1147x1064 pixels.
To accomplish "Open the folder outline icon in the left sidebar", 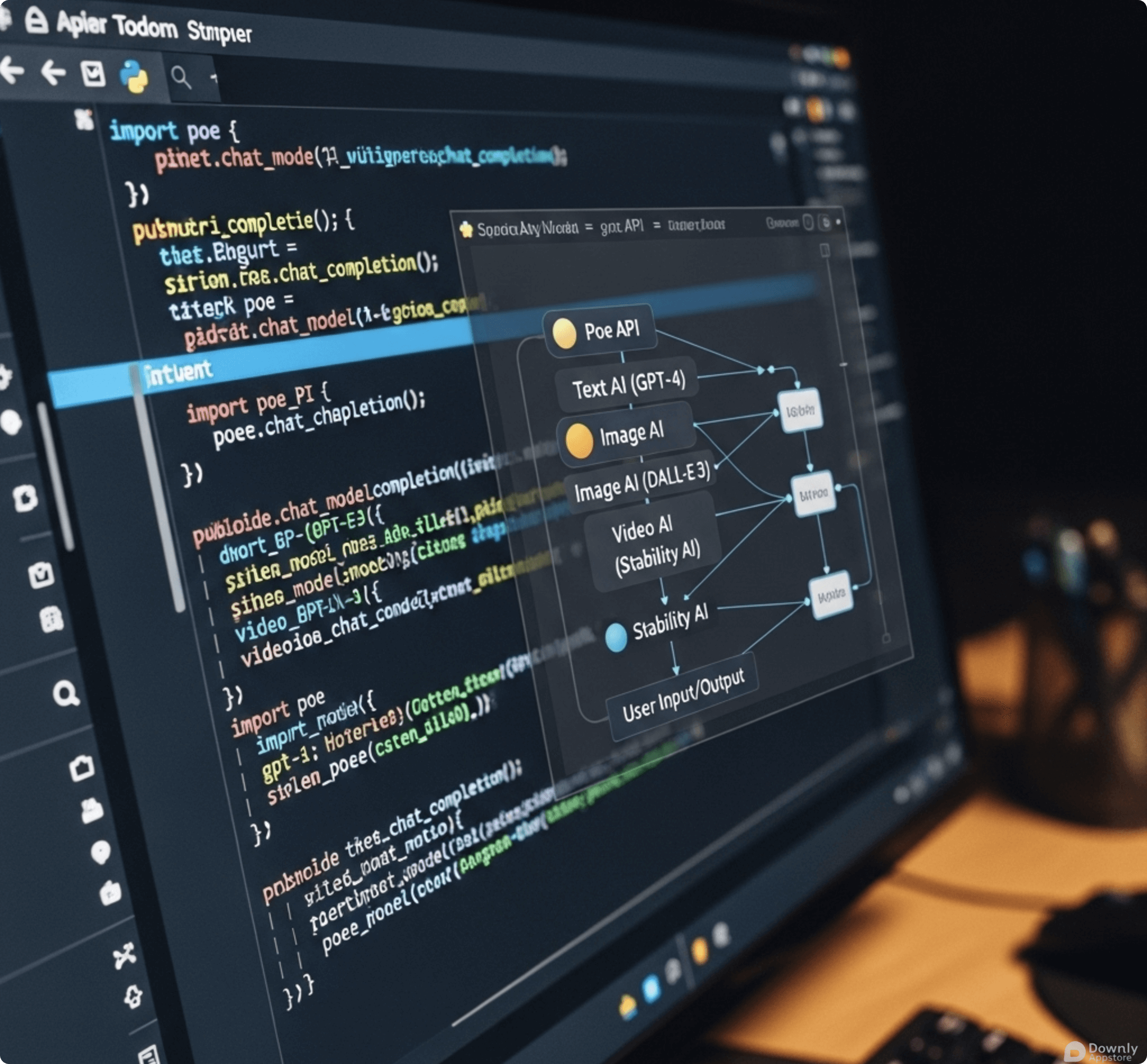I will tap(81, 769).
